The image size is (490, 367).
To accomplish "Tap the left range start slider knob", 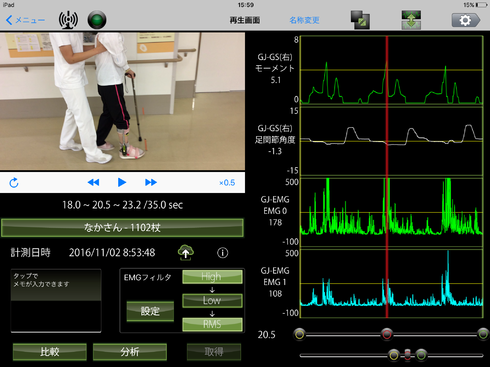I will coord(300,334).
